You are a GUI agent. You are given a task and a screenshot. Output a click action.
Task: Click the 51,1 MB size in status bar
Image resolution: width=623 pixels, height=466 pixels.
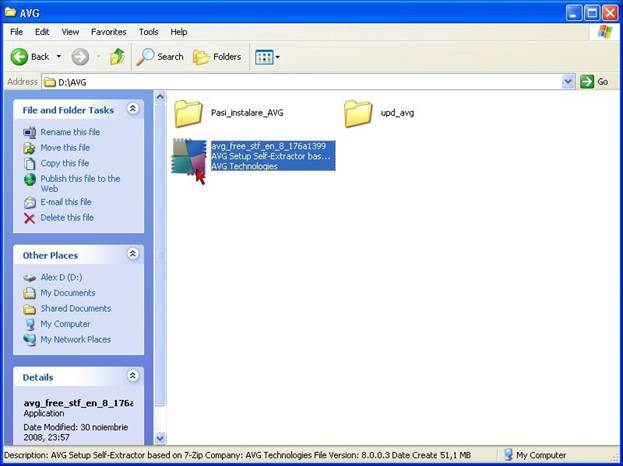(456, 455)
